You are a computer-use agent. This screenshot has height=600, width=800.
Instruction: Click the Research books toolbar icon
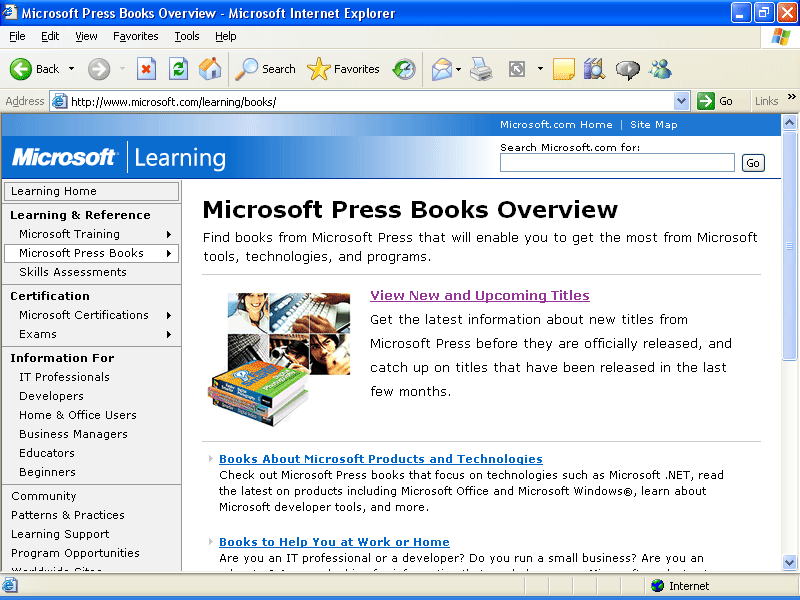(x=594, y=69)
